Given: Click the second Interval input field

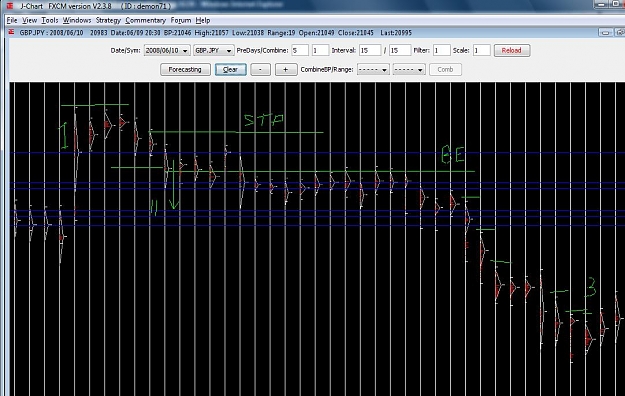Looking at the screenshot, I should click(x=400, y=51).
